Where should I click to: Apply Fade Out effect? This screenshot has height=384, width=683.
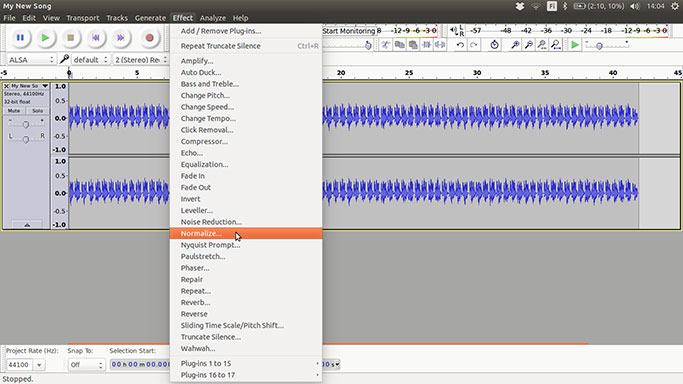pyautogui.click(x=246, y=188)
